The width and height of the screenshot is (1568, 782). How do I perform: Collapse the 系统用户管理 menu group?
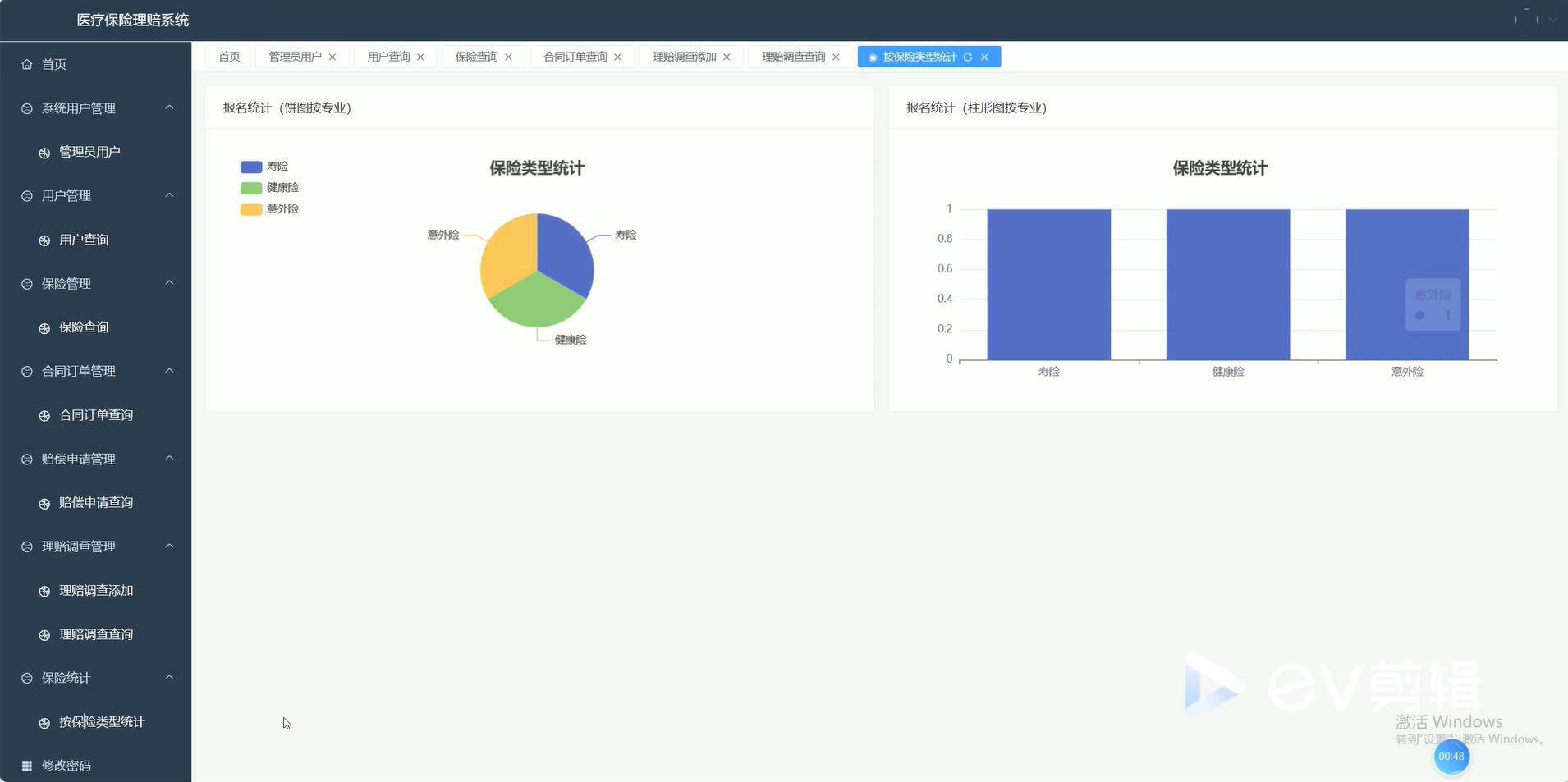169,107
